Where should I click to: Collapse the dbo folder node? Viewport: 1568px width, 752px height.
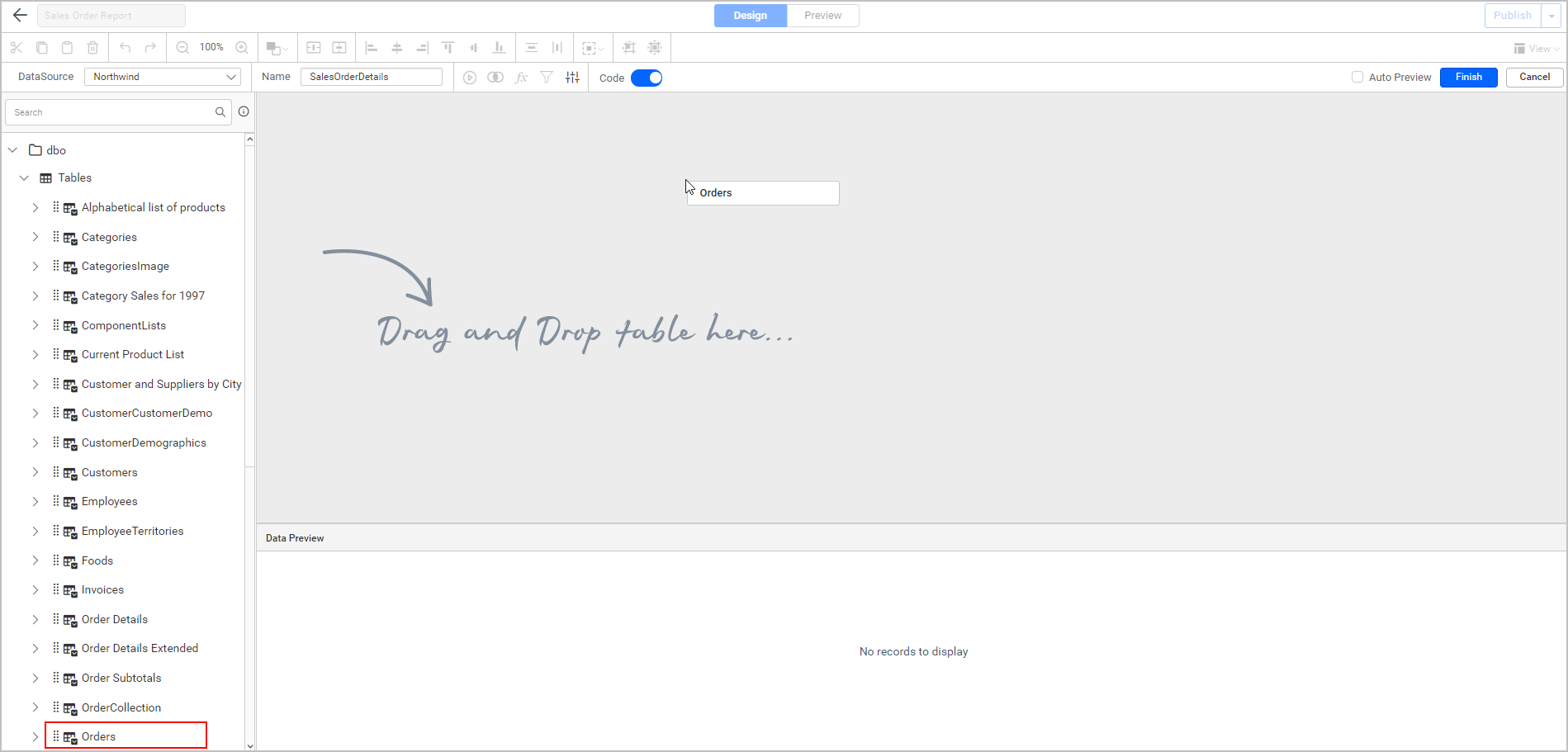[13, 150]
